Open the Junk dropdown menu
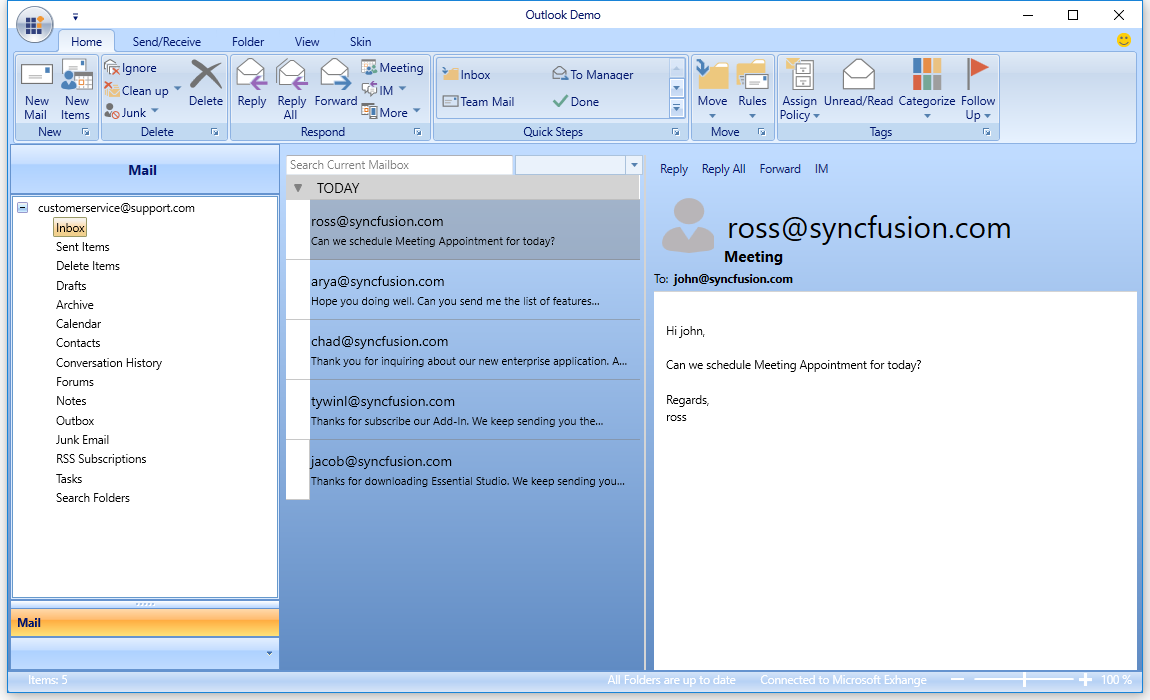 pyautogui.click(x=155, y=113)
